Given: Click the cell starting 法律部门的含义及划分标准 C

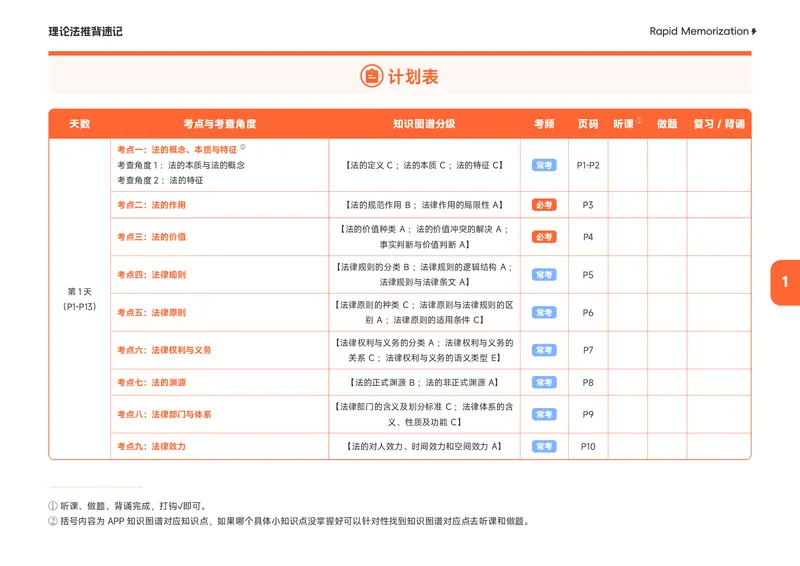Looking at the screenshot, I should click(424, 414).
